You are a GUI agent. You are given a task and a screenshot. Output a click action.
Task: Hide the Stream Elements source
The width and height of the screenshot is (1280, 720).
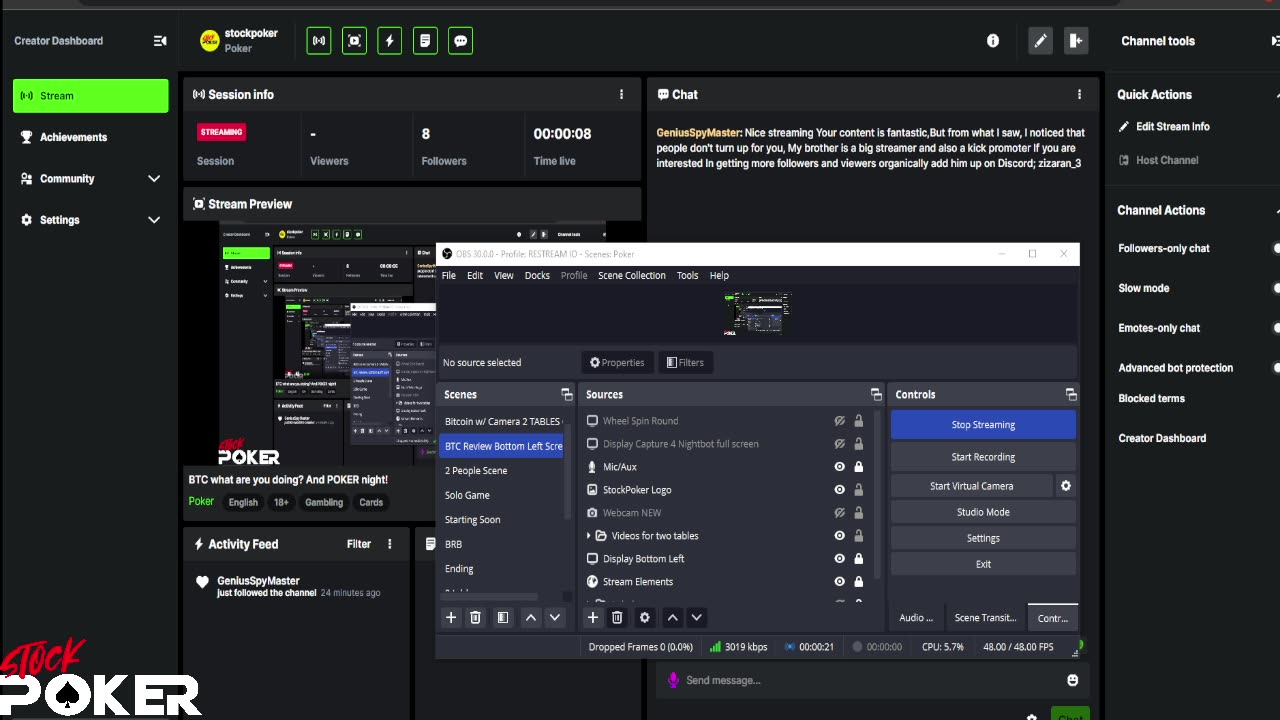839,582
